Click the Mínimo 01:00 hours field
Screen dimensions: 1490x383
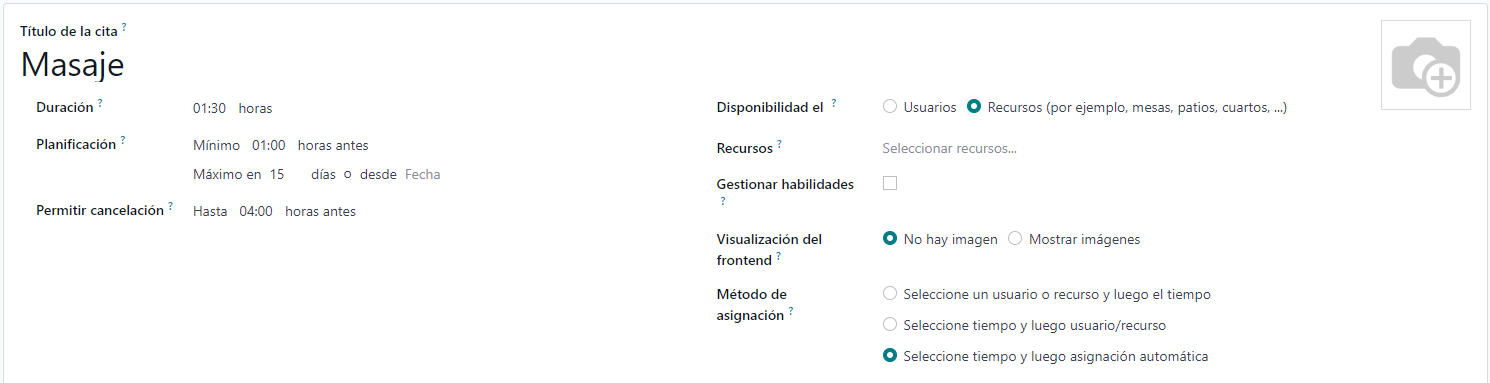270,145
